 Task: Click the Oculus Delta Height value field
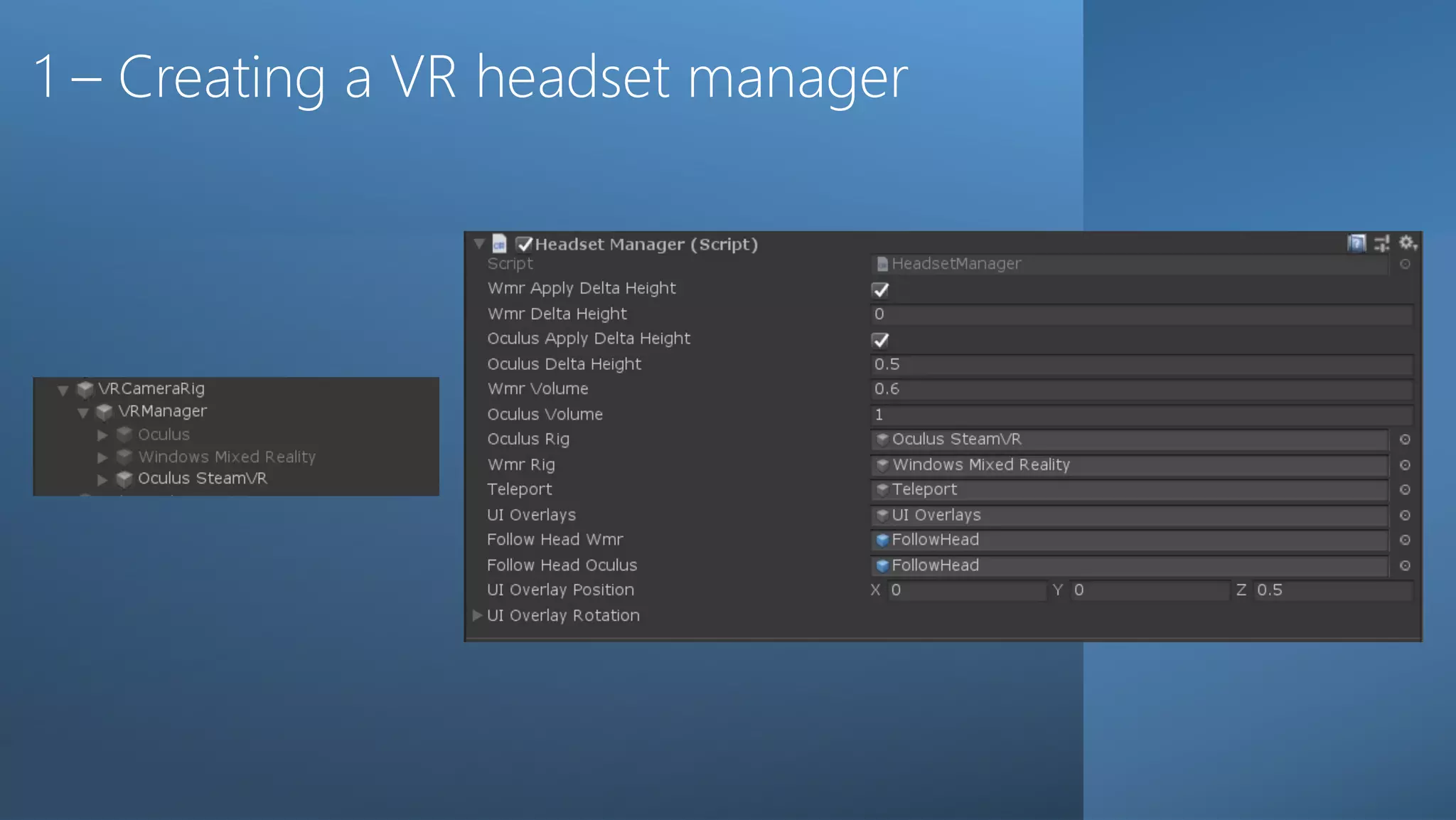1142,365
